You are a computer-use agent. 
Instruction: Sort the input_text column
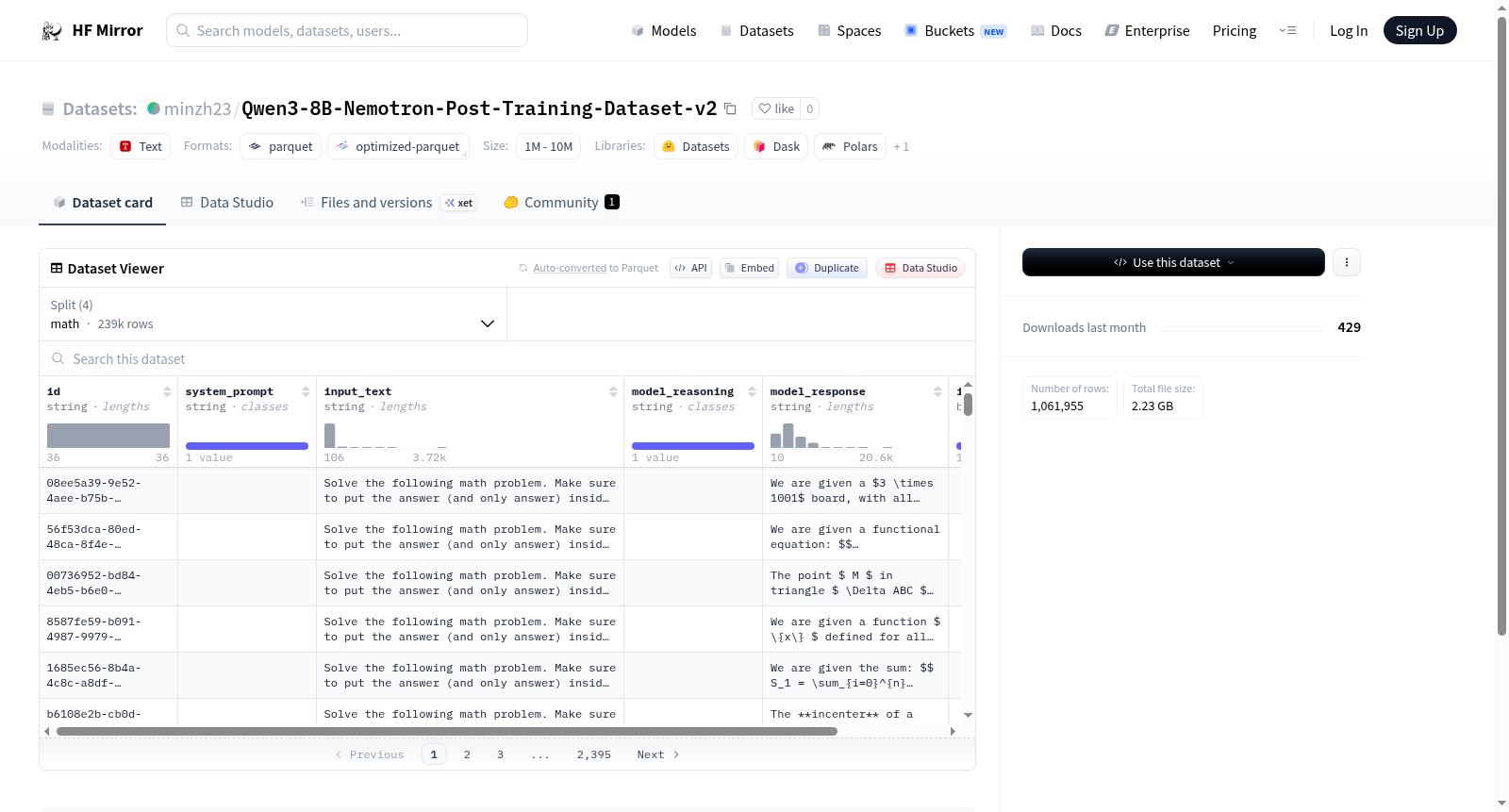(x=613, y=391)
